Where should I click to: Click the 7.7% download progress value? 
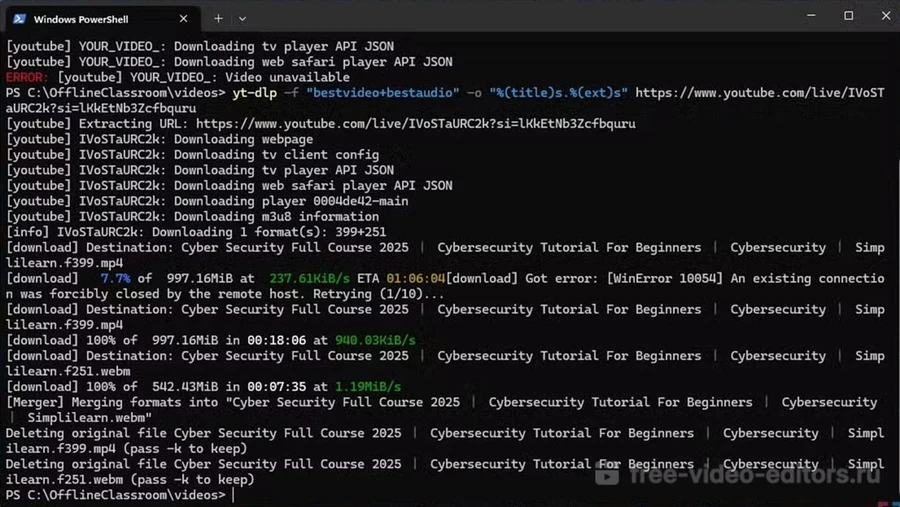[115, 278]
